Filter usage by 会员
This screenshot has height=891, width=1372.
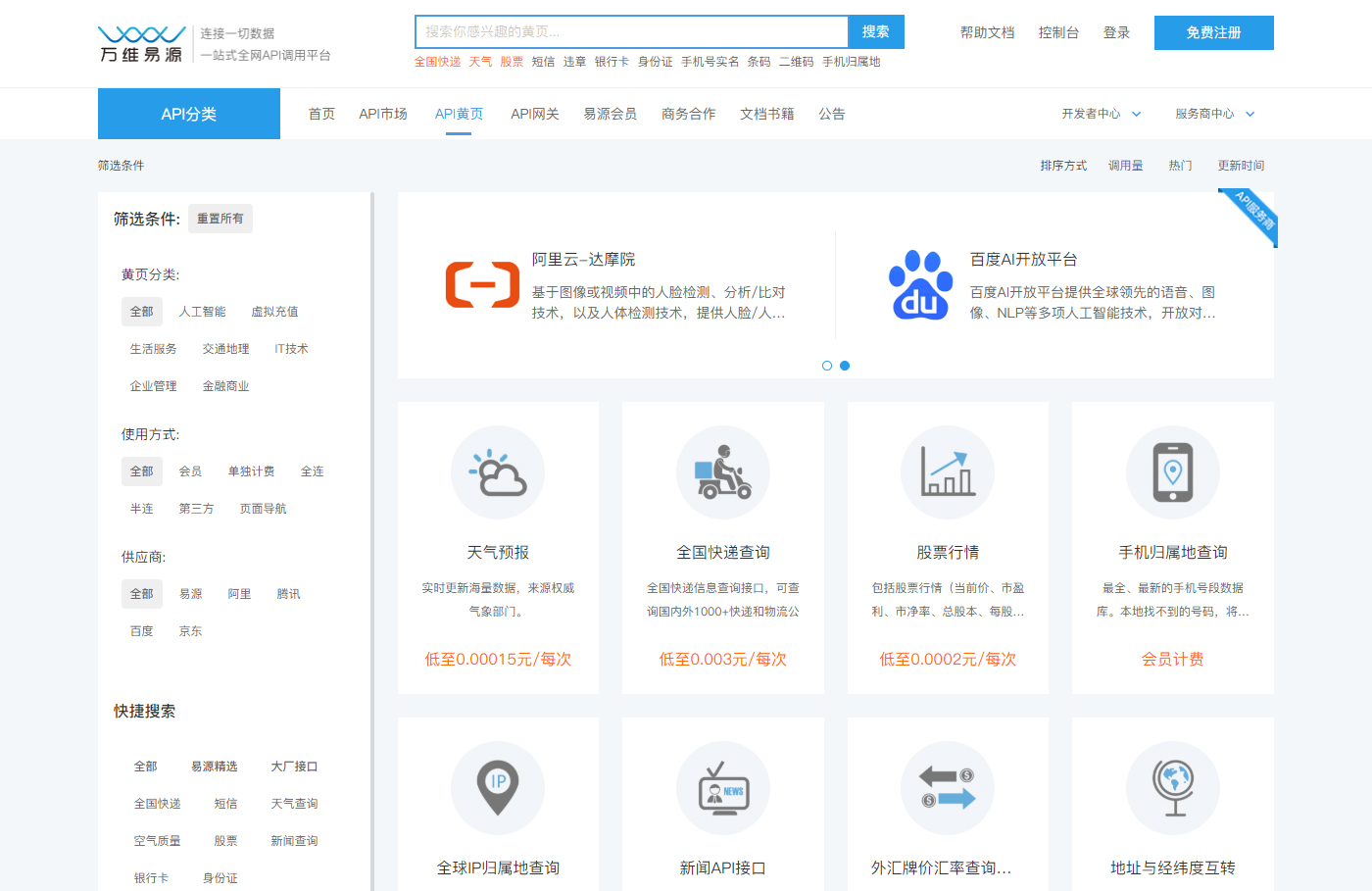point(190,471)
